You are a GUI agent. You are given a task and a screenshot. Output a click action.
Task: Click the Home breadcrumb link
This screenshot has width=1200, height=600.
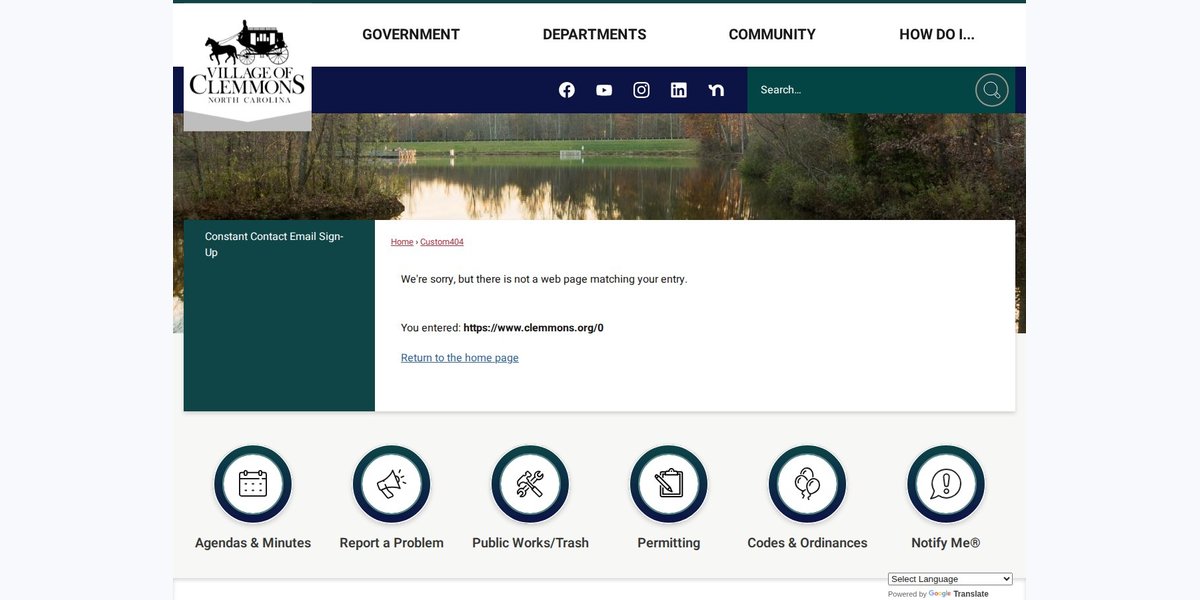click(402, 242)
